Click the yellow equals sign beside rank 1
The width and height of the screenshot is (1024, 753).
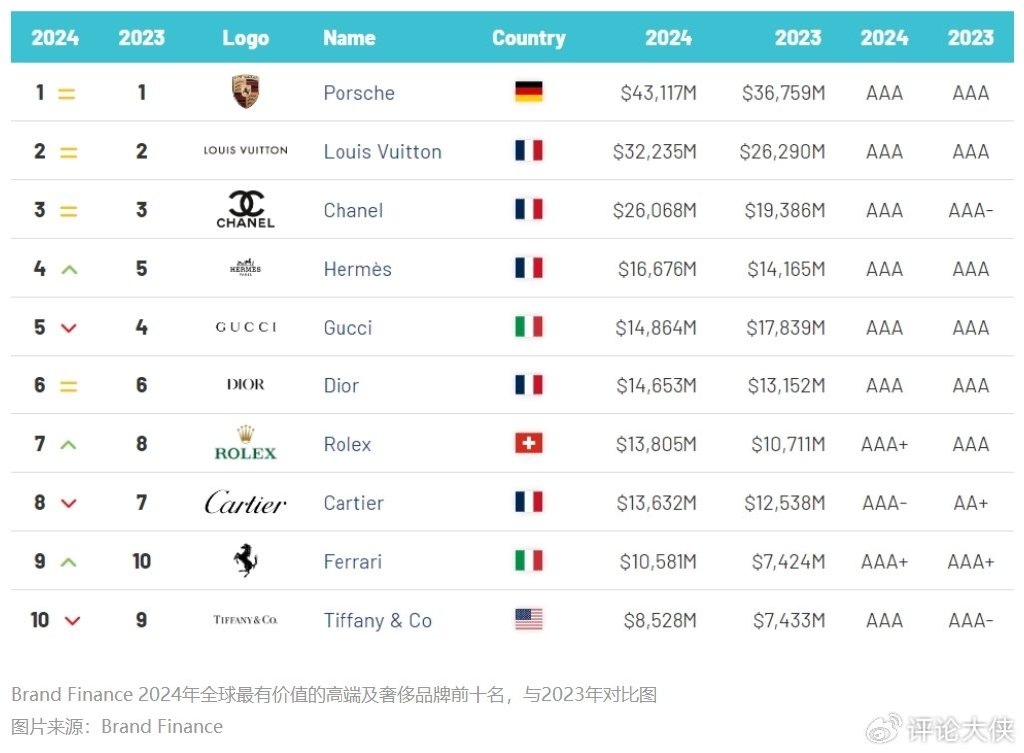click(67, 94)
